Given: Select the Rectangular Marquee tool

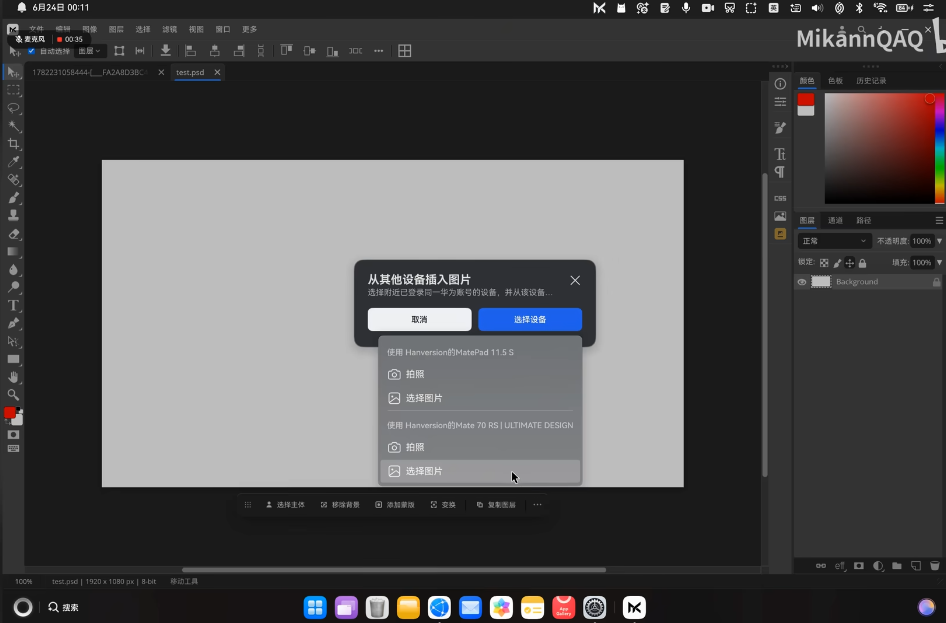Looking at the screenshot, I should pos(13,90).
